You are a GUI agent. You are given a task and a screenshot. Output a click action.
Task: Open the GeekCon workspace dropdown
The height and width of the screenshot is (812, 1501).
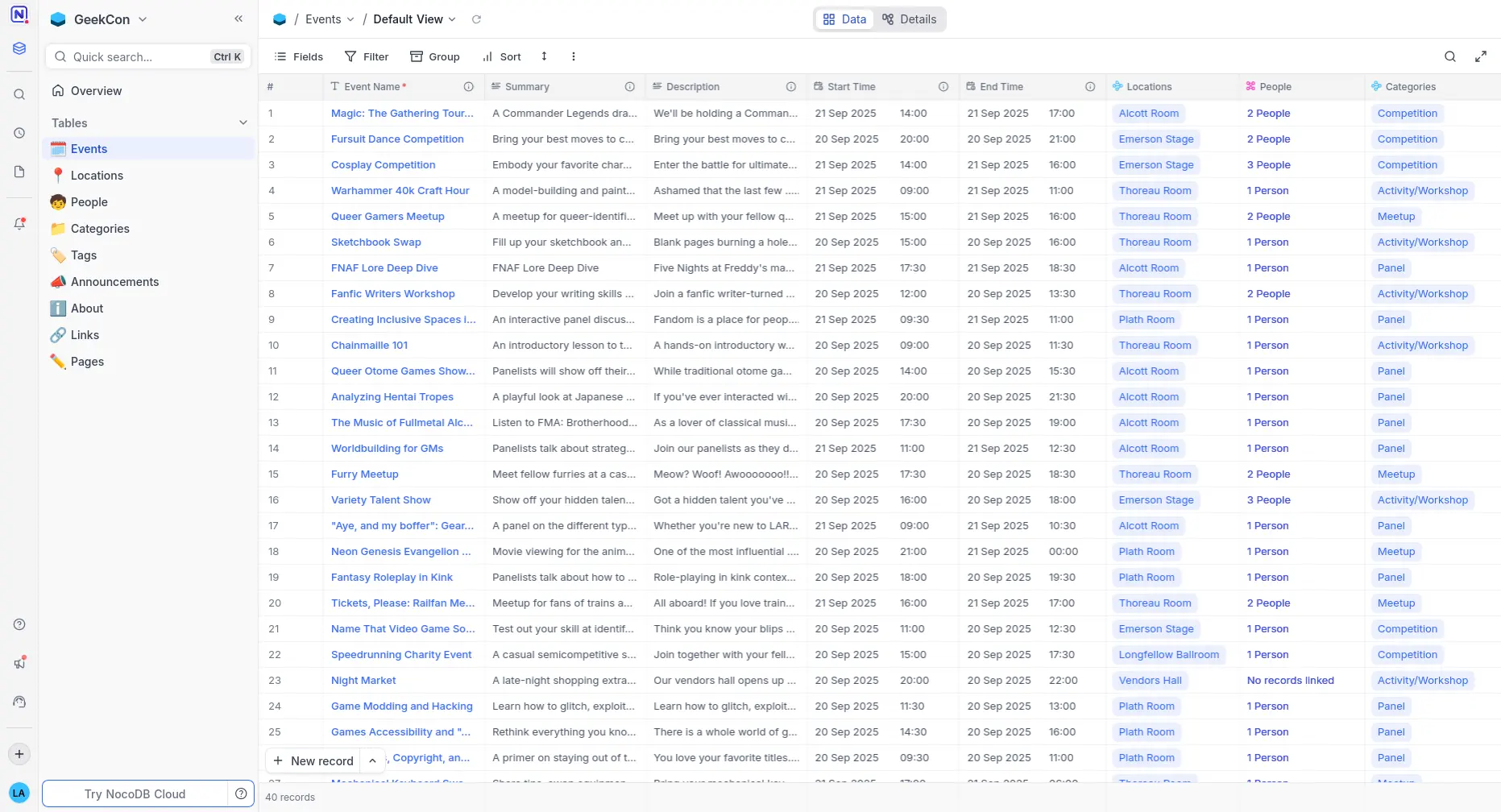[98, 19]
